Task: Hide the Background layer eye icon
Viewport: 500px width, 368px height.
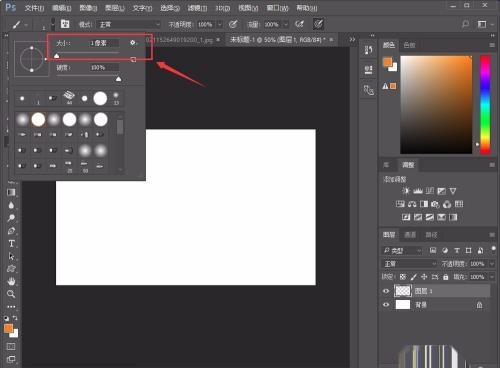Action: (386, 304)
